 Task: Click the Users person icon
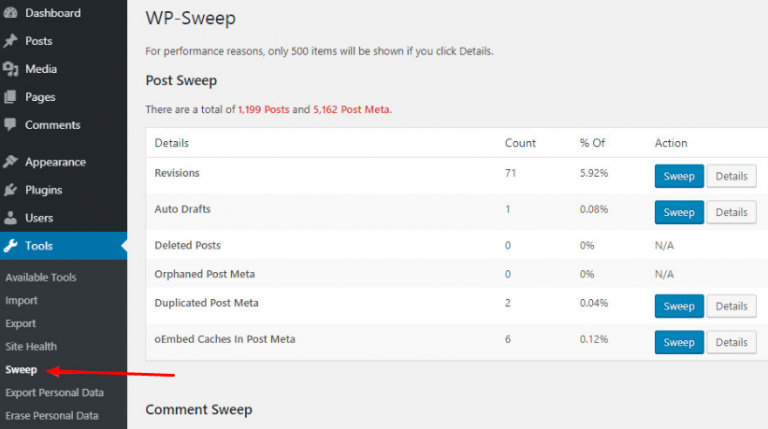[10, 218]
